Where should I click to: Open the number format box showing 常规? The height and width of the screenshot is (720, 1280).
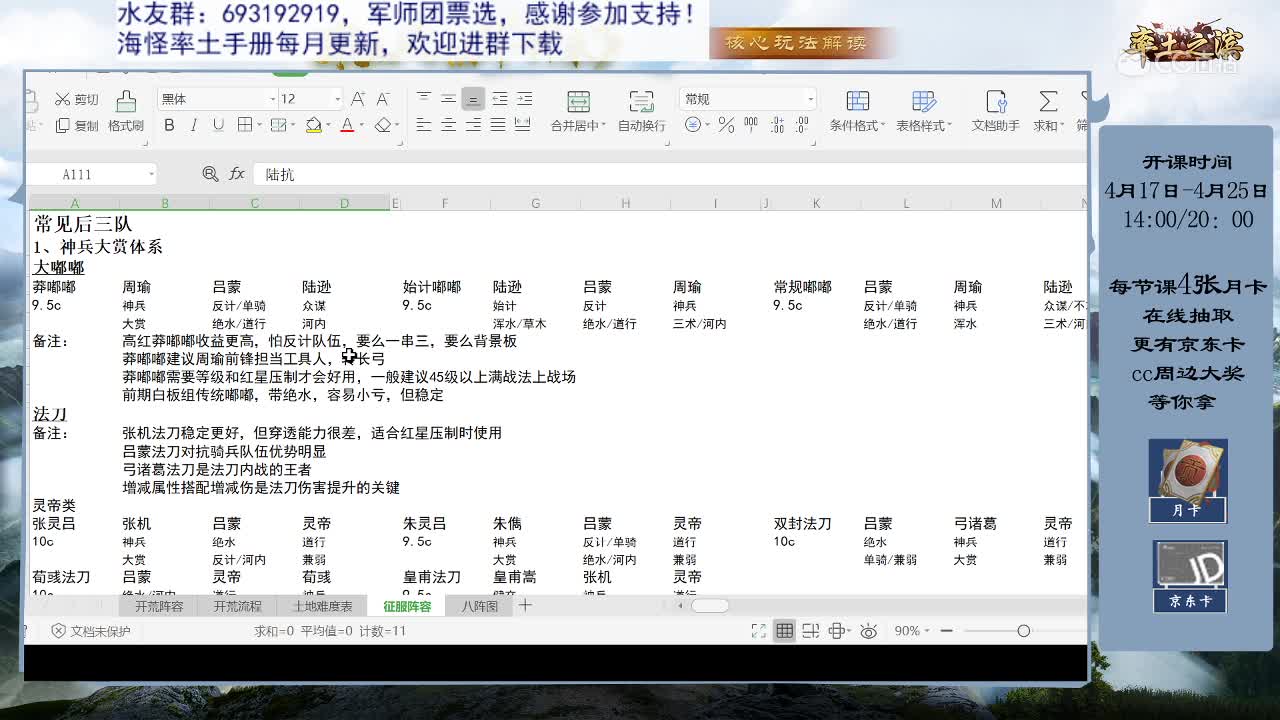point(748,99)
